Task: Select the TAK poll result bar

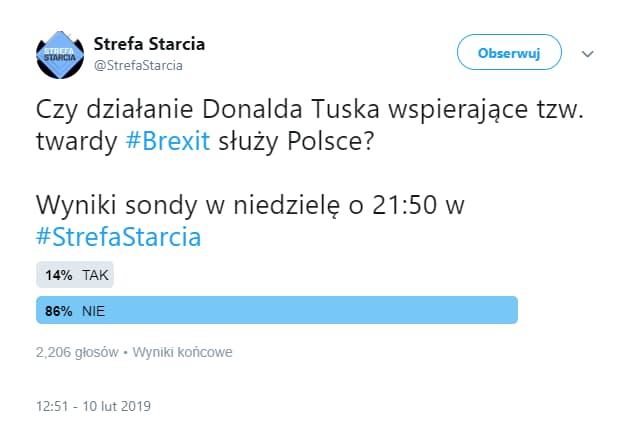Action: [75, 275]
